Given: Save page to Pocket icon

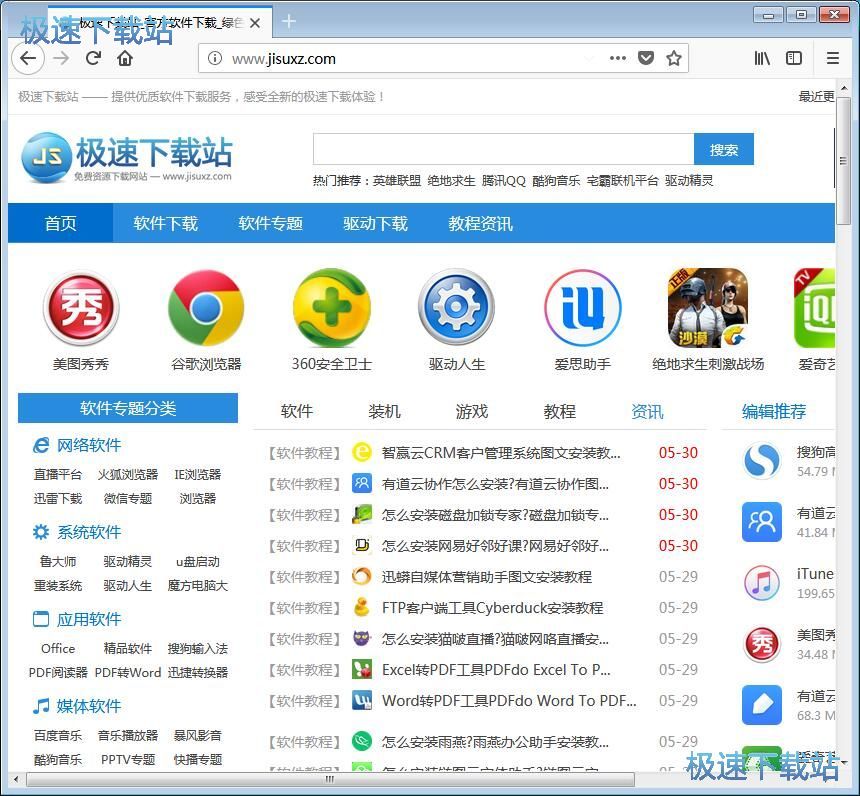Looking at the screenshot, I should [x=646, y=58].
